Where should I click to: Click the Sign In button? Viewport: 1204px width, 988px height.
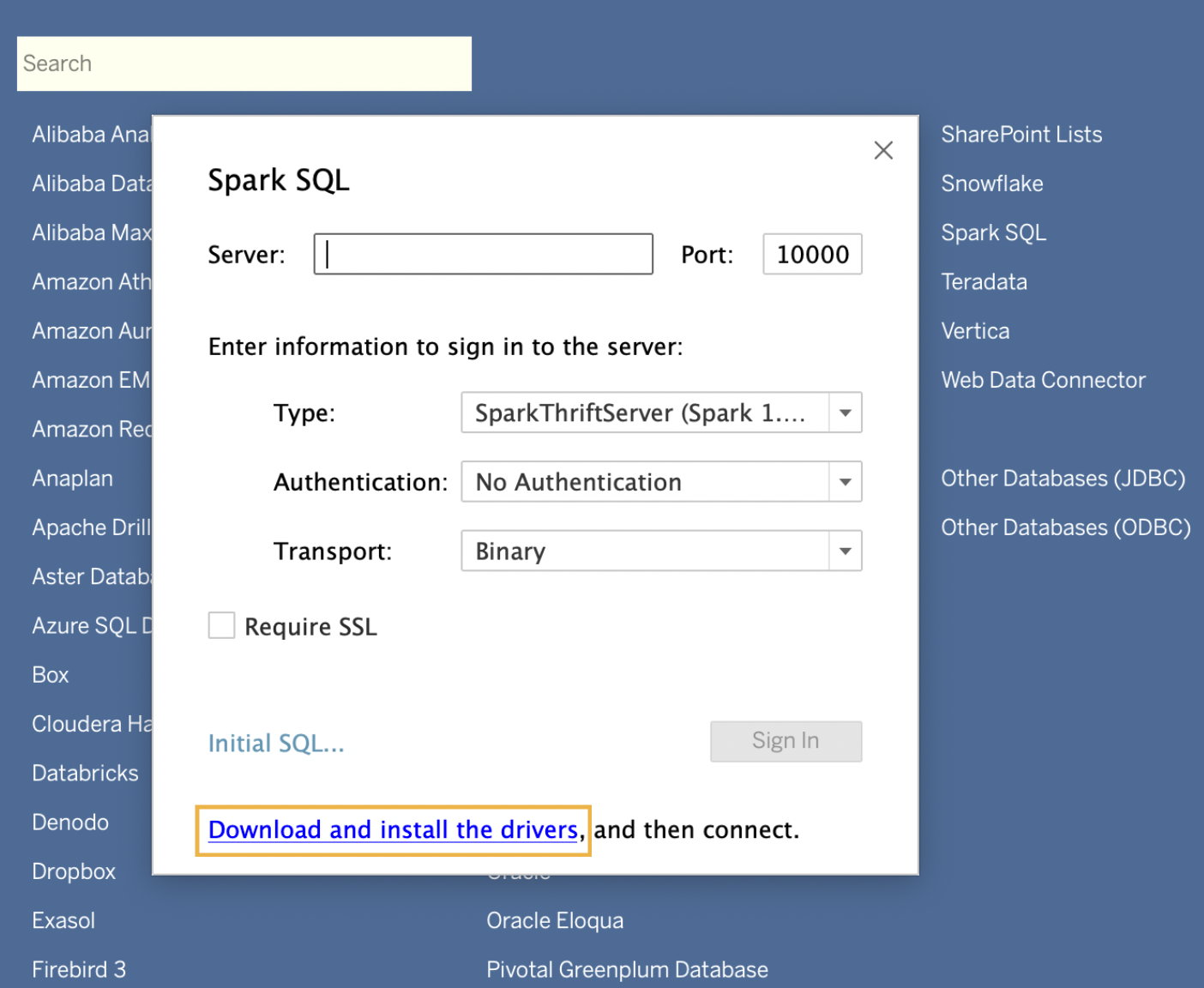786,741
